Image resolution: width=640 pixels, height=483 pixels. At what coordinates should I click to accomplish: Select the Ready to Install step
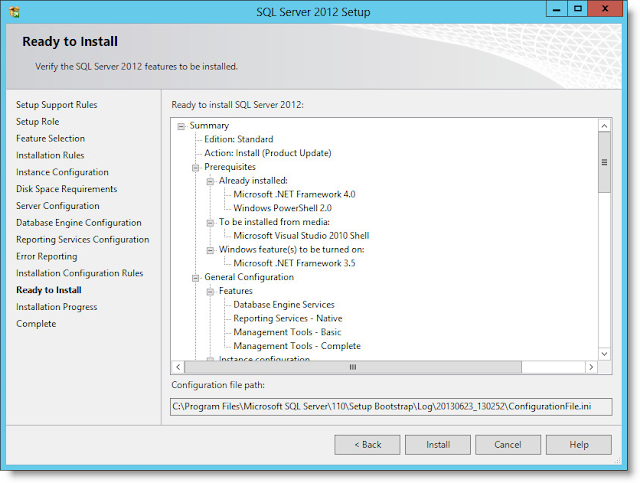[x=49, y=290]
